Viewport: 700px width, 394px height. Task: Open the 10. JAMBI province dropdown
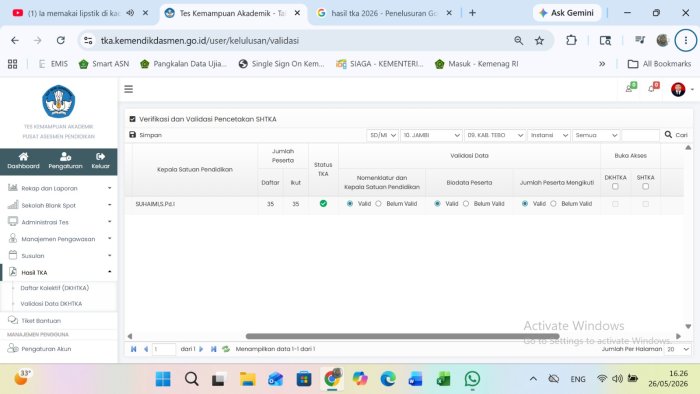coord(431,135)
